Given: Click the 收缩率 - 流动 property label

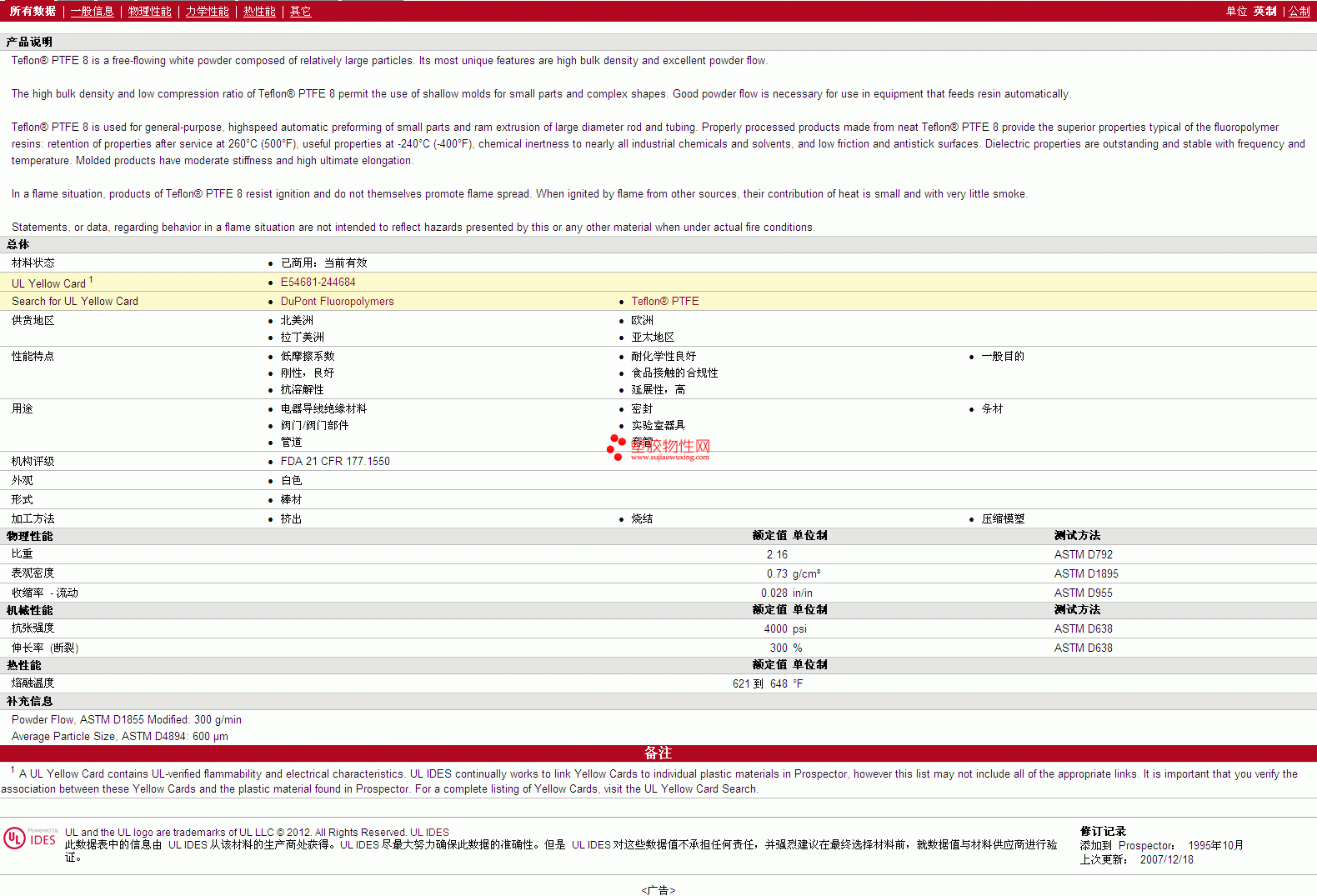Looking at the screenshot, I should (44, 593).
